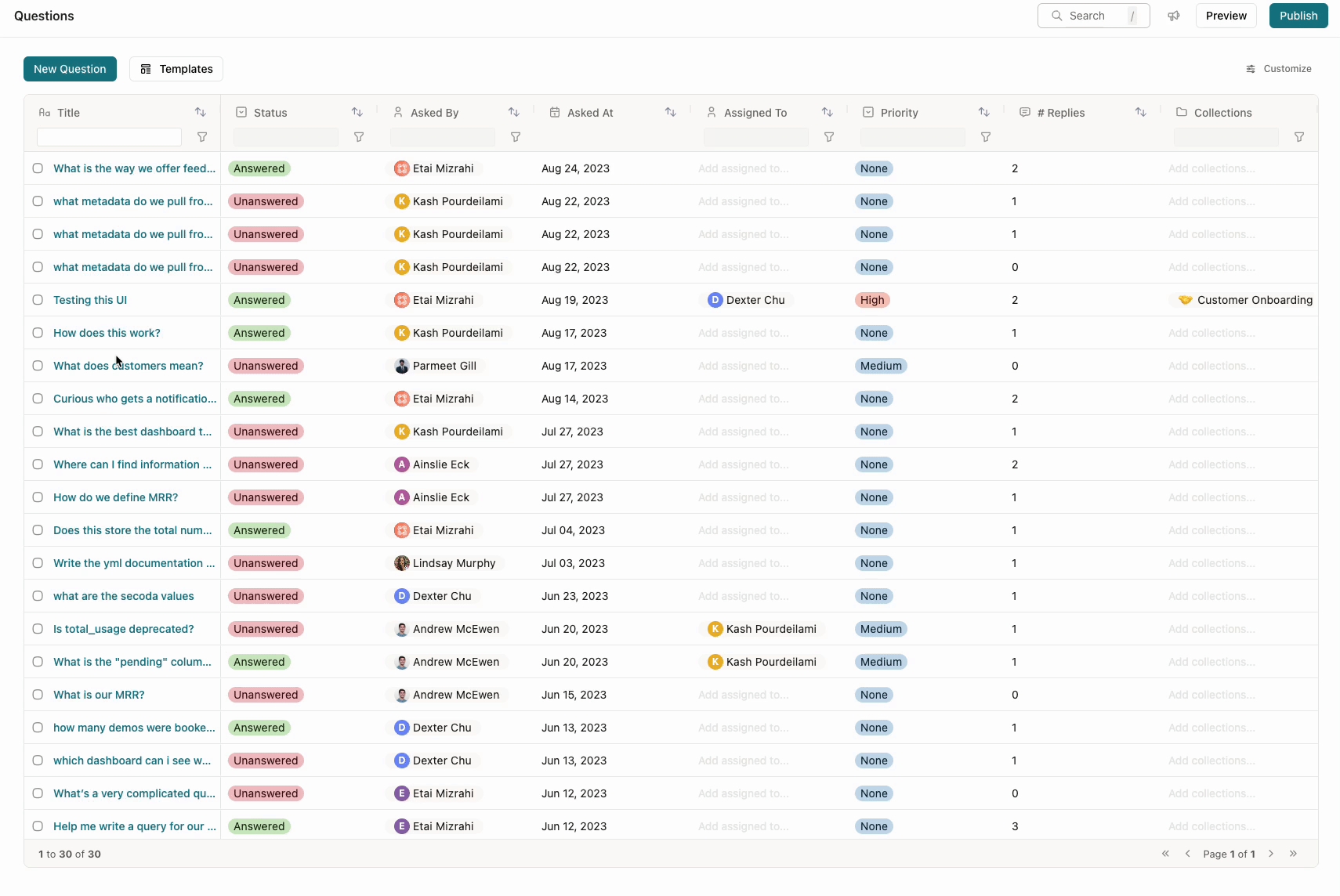Image resolution: width=1340 pixels, height=896 pixels.
Task: Click the sort arrows in Title column
Action: point(201,112)
